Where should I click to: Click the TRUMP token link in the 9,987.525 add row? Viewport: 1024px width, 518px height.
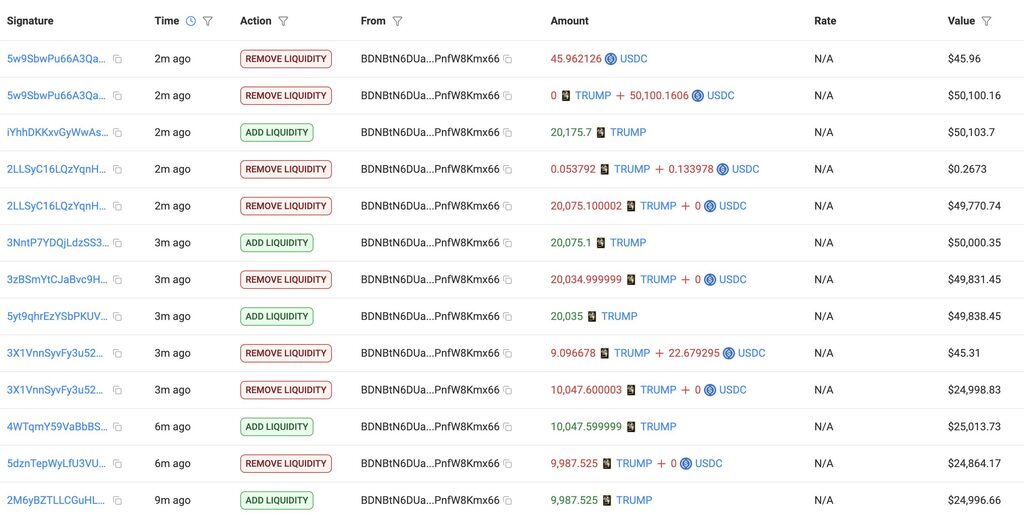point(634,500)
